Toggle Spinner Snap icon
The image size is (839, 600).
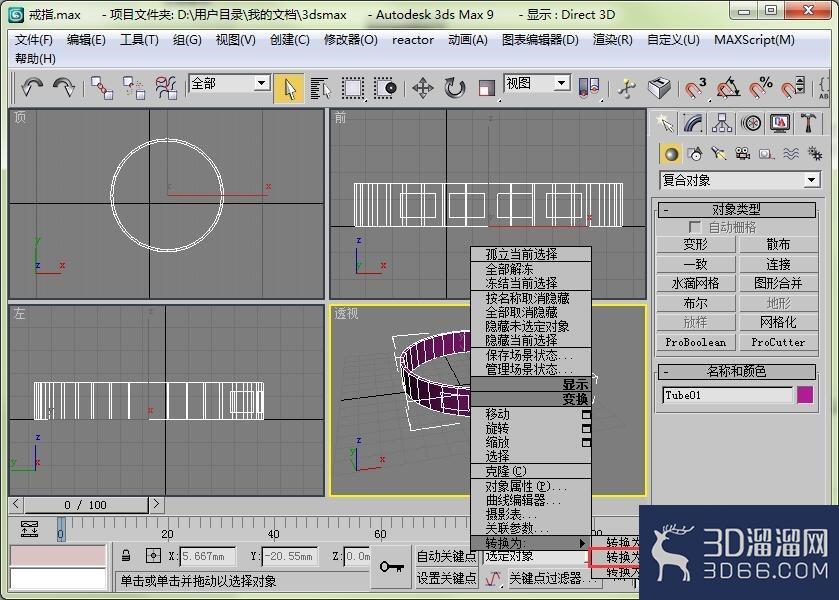792,88
